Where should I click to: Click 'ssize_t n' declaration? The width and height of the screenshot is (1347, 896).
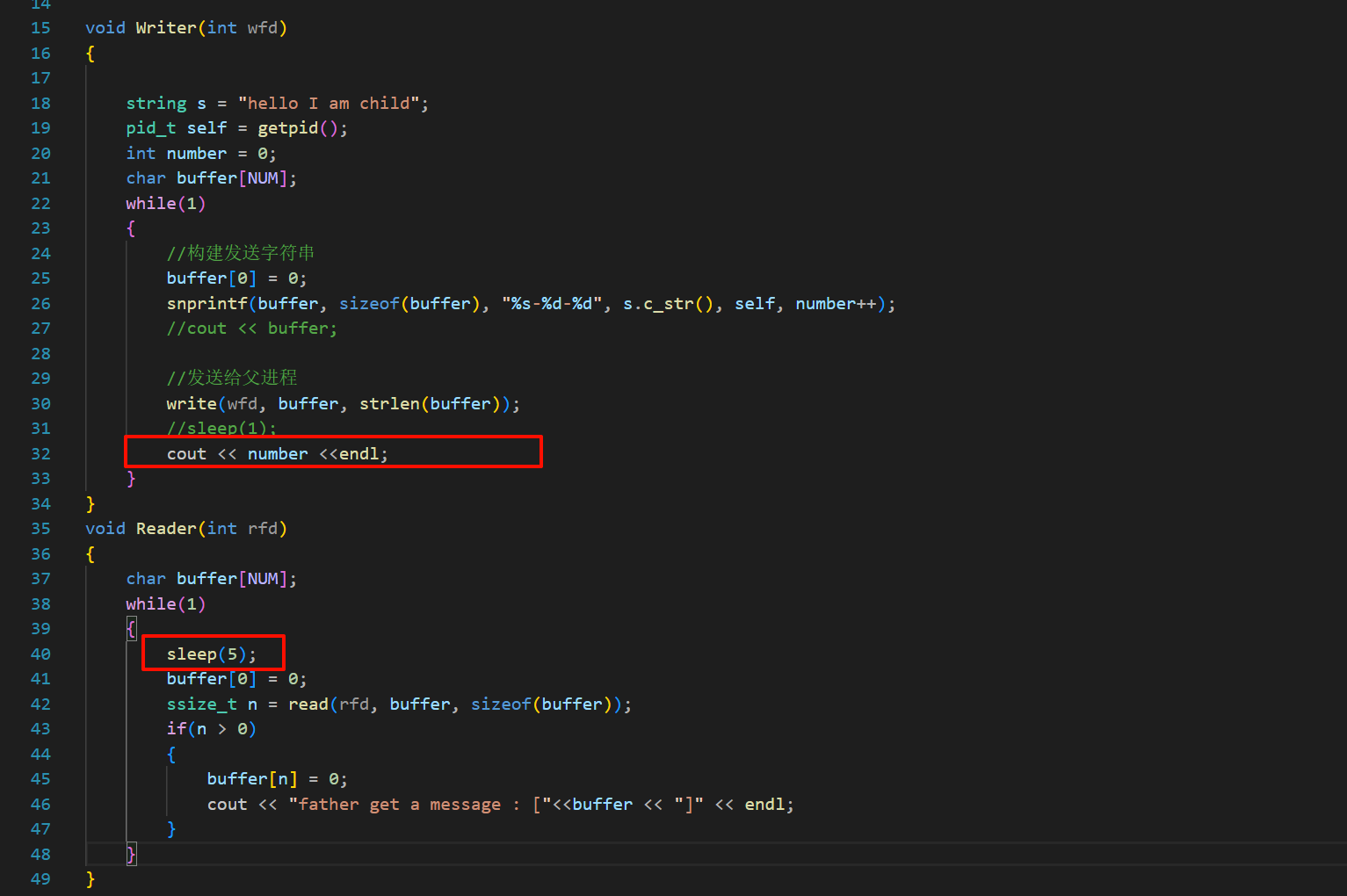[x=212, y=705]
